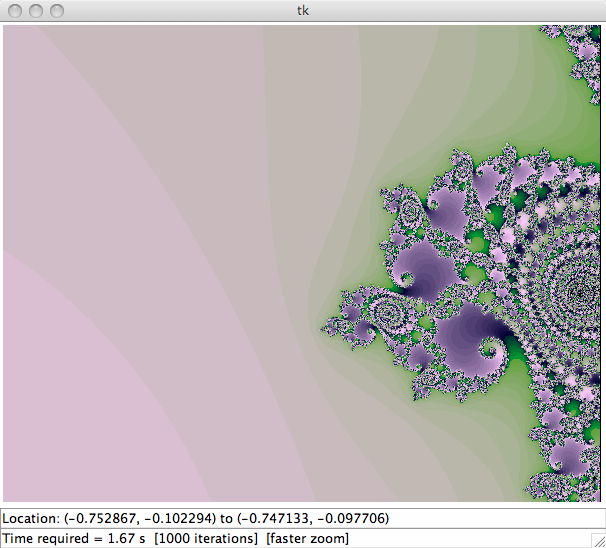606x548 pixels.
Task: Close the tk window
Action: click(x=15, y=11)
